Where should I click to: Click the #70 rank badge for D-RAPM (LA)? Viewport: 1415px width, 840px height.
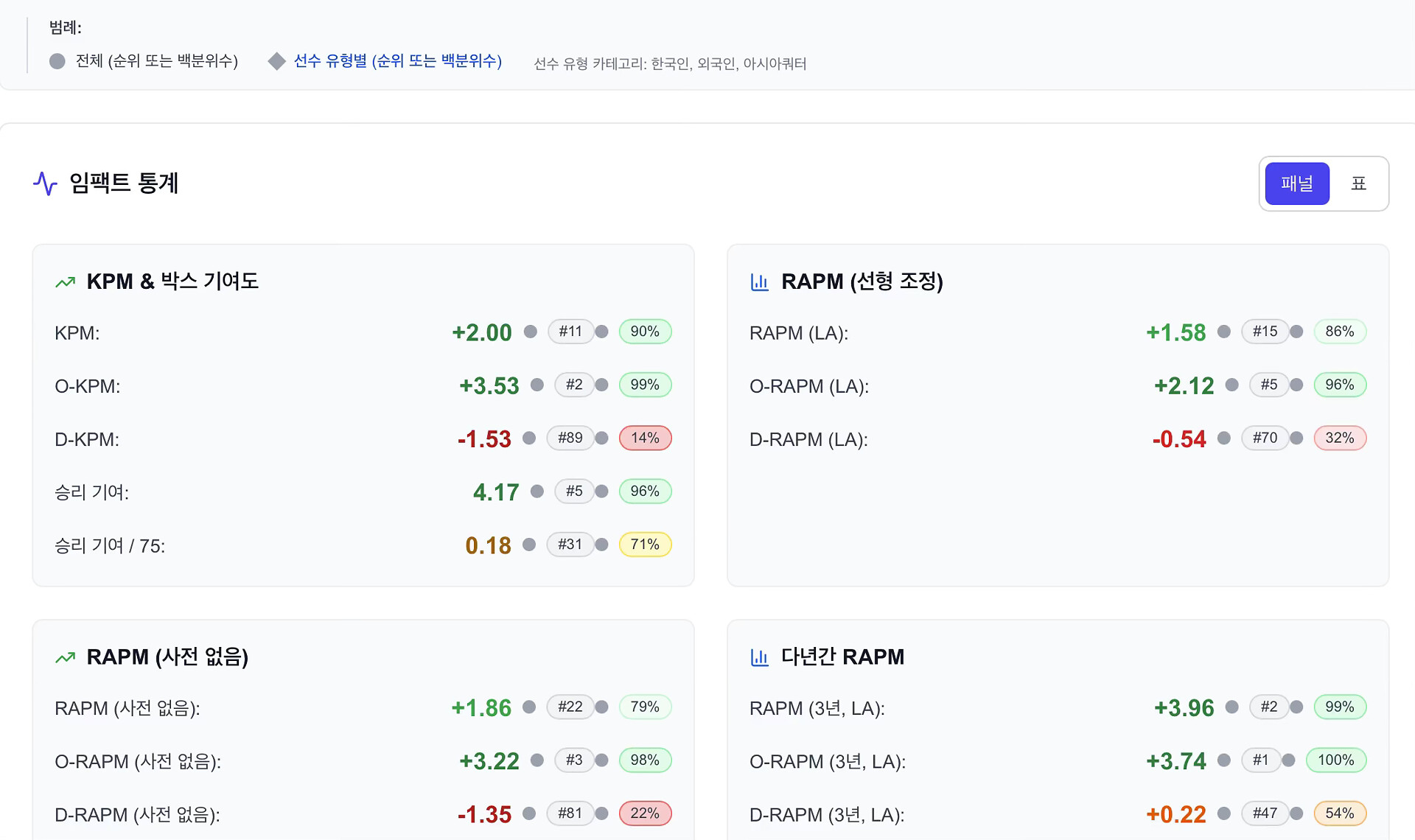tap(1265, 438)
